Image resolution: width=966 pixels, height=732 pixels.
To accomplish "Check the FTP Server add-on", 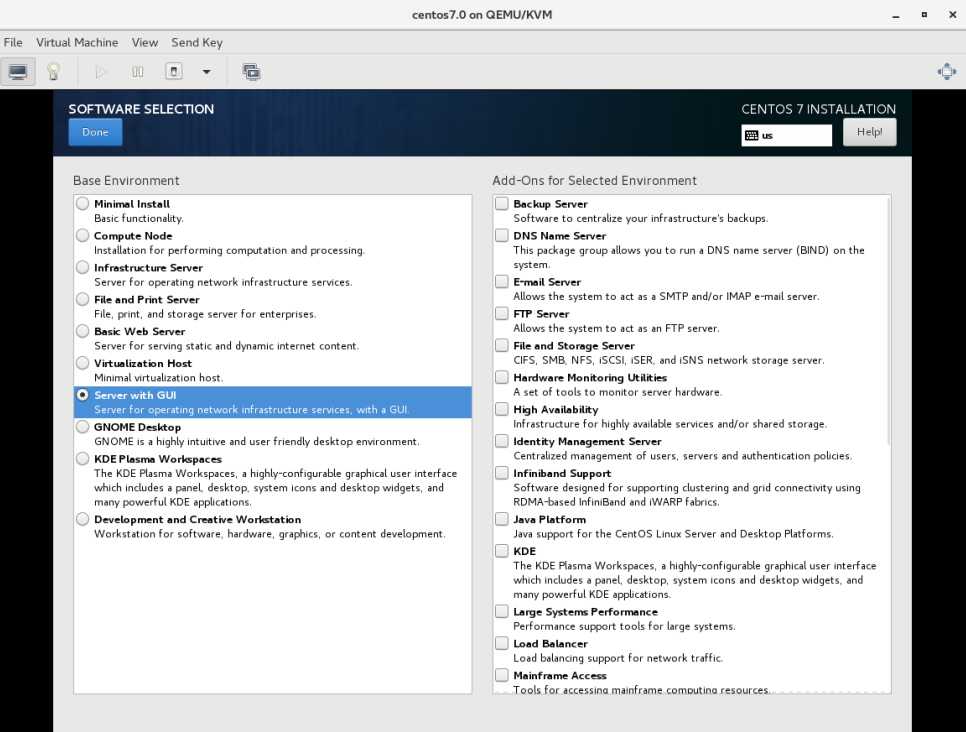I will coord(502,314).
